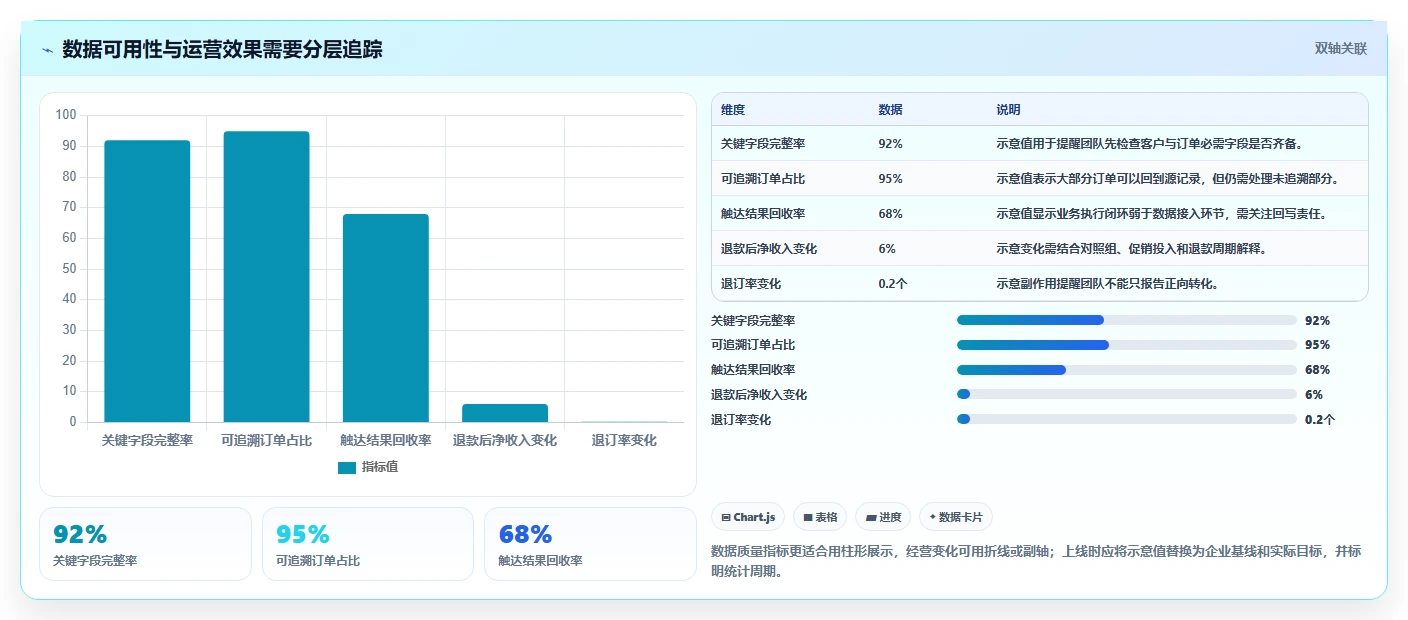Click the 说明 column header

click(1008, 110)
